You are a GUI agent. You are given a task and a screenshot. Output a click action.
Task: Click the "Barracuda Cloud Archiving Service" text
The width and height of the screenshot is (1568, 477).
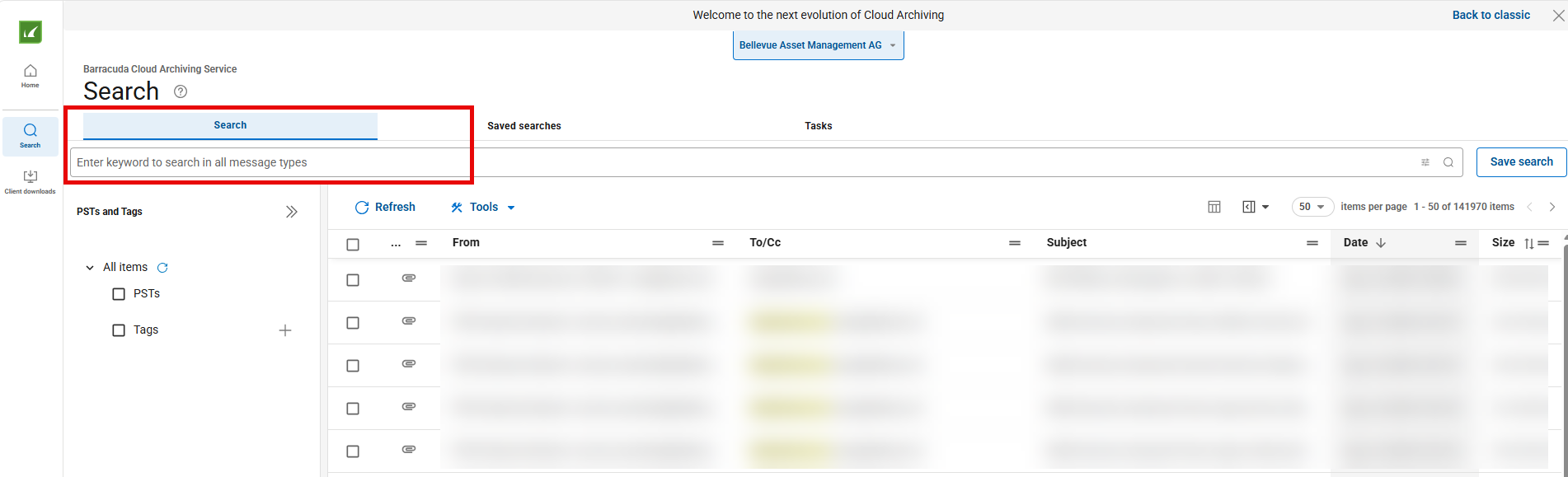[160, 69]
